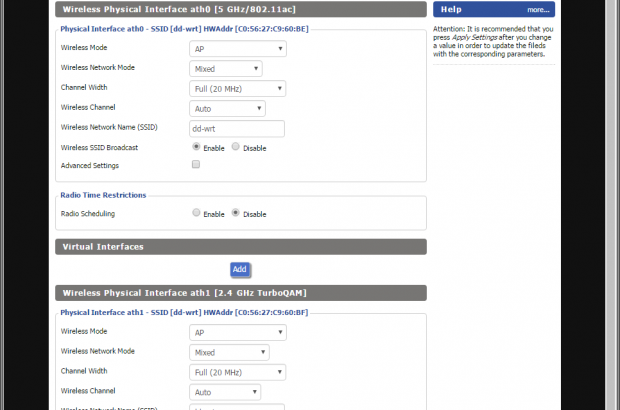This screenshot has width=620, height=410.
Task: Select Disable for Radio Scheduling
Action: click(236, 213)
